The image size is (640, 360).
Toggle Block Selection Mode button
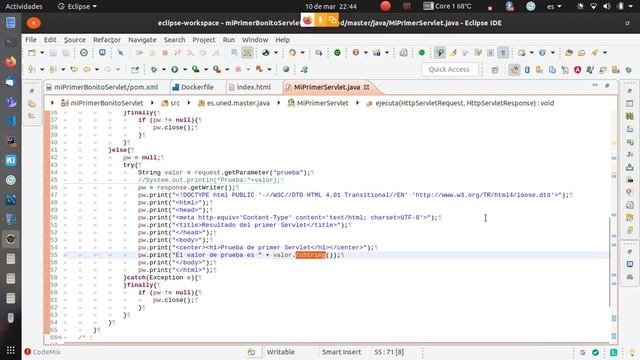[x=491, y=53]
